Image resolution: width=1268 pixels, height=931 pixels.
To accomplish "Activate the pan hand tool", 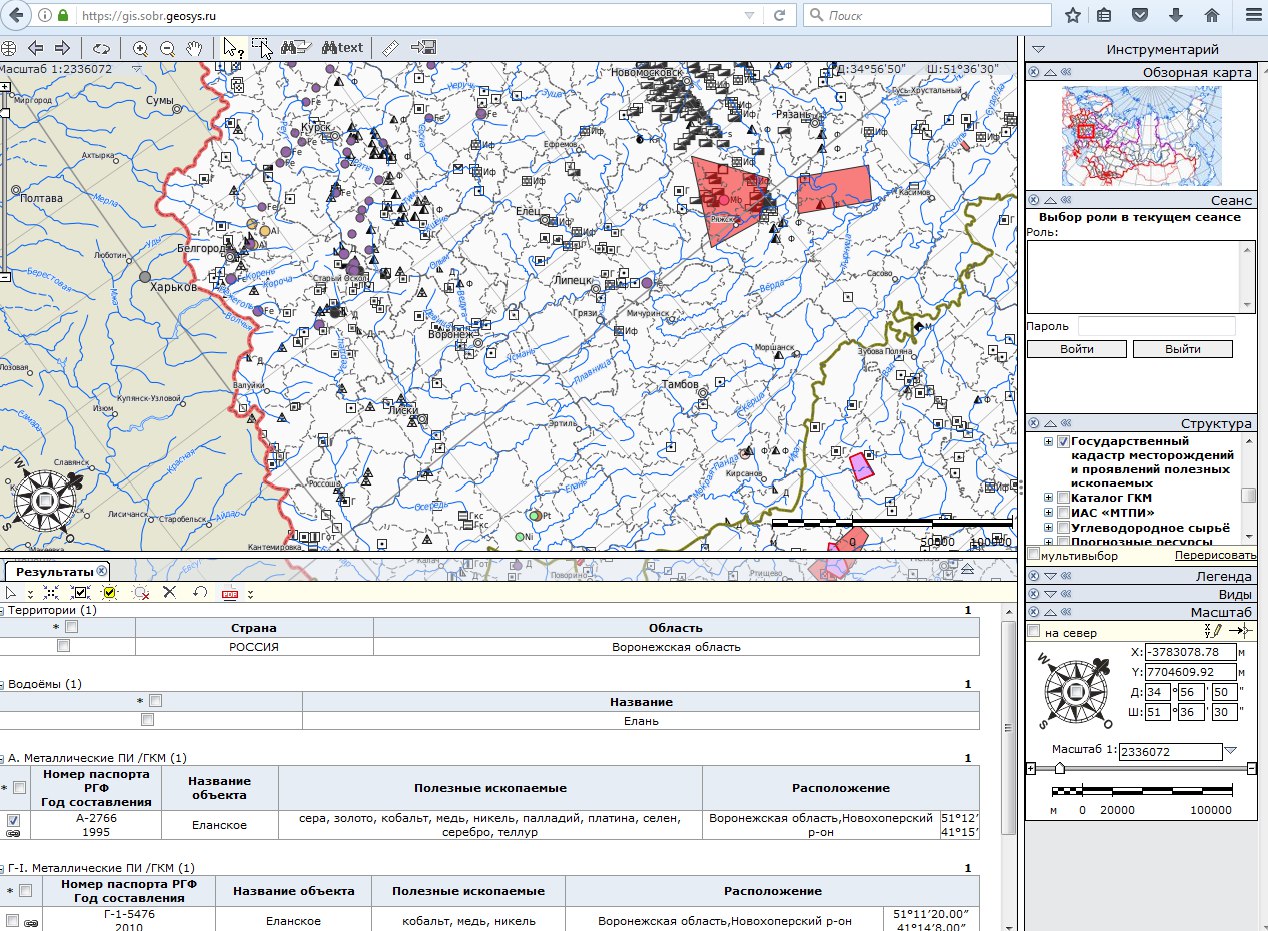I will 195,48.
